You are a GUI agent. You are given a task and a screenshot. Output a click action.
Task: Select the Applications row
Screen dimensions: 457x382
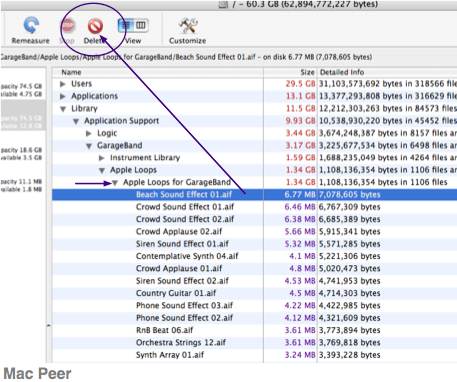tap(254, 96)
